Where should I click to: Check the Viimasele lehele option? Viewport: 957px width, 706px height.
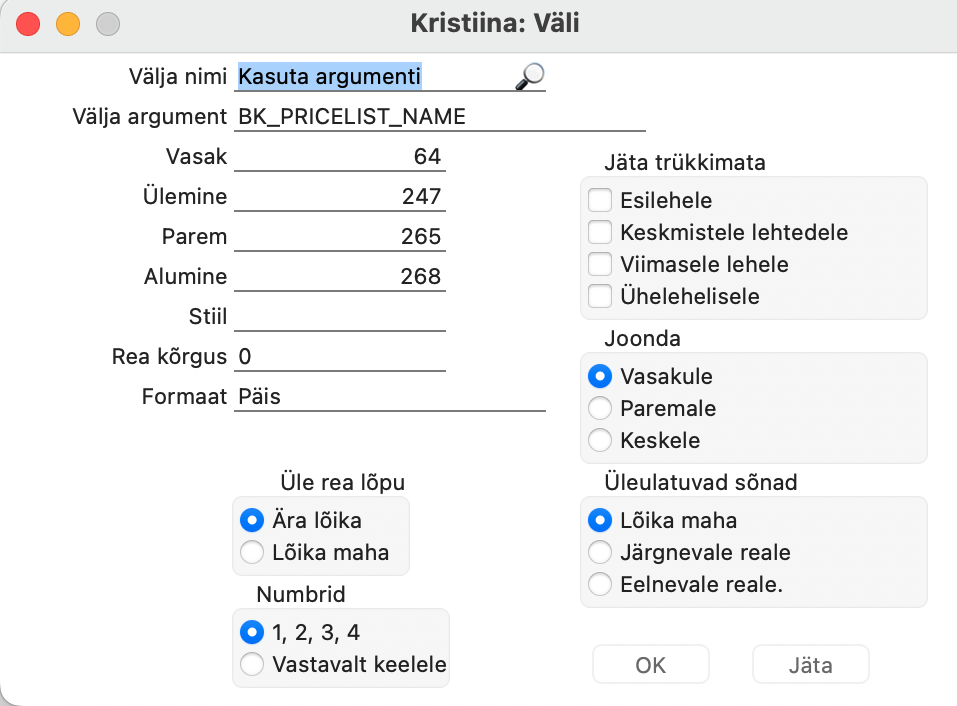pos(600,264)
